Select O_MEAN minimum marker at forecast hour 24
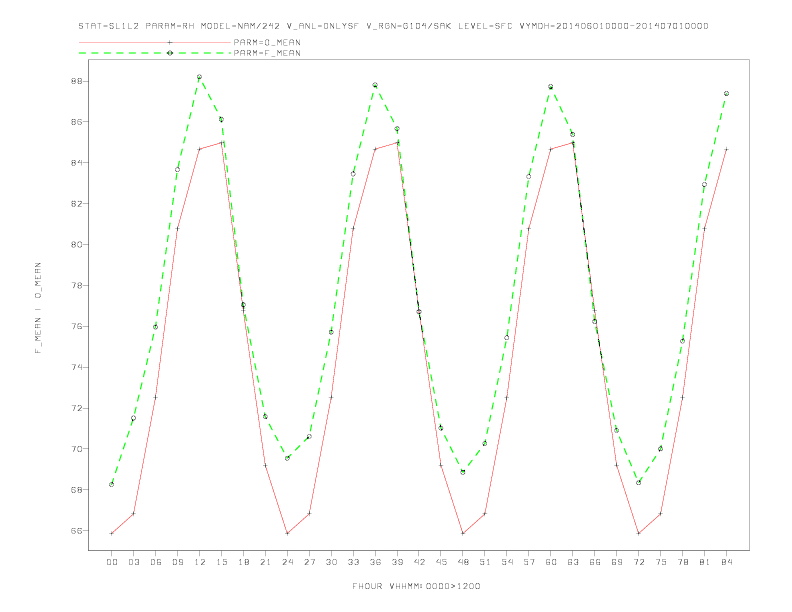 (x=287, y=533)
